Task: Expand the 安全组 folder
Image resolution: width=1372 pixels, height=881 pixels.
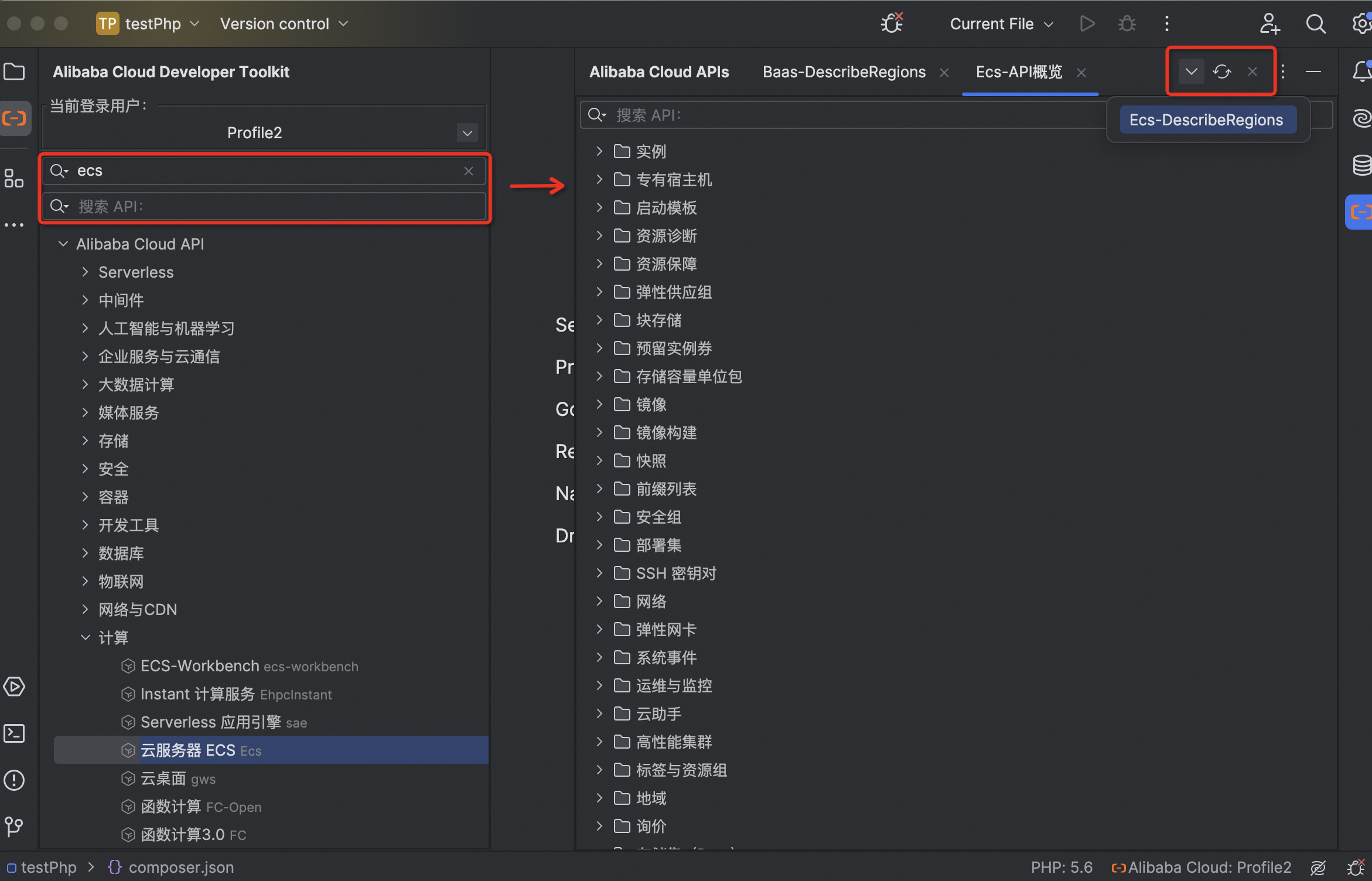Action: click(x=599, y=517)
